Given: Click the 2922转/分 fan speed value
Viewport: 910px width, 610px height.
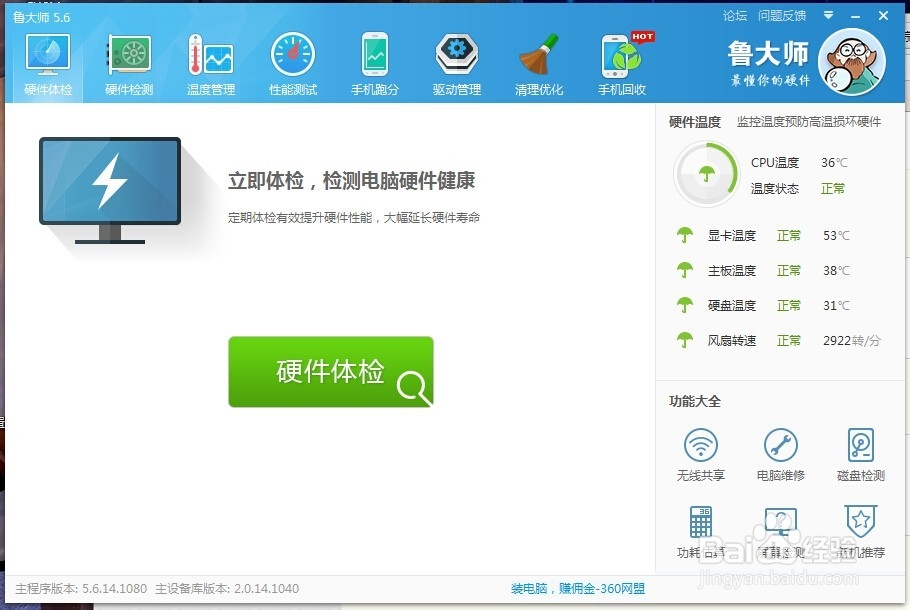Looking at the screenshot, I should [x=851, y=341].
